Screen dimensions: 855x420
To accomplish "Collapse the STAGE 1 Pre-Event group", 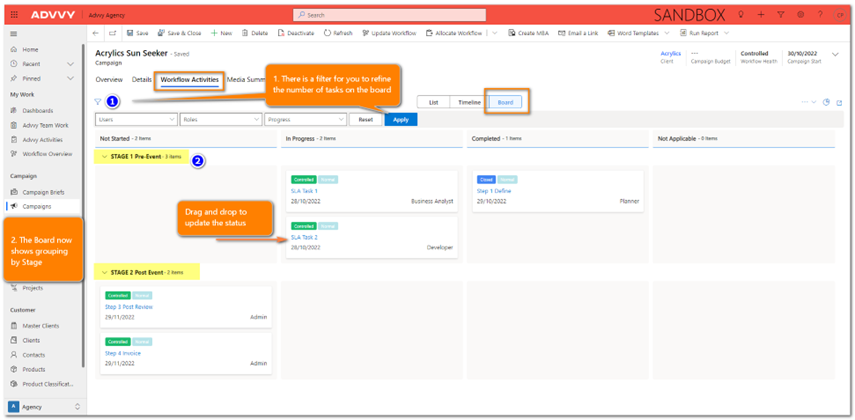I will pos(103,157).
